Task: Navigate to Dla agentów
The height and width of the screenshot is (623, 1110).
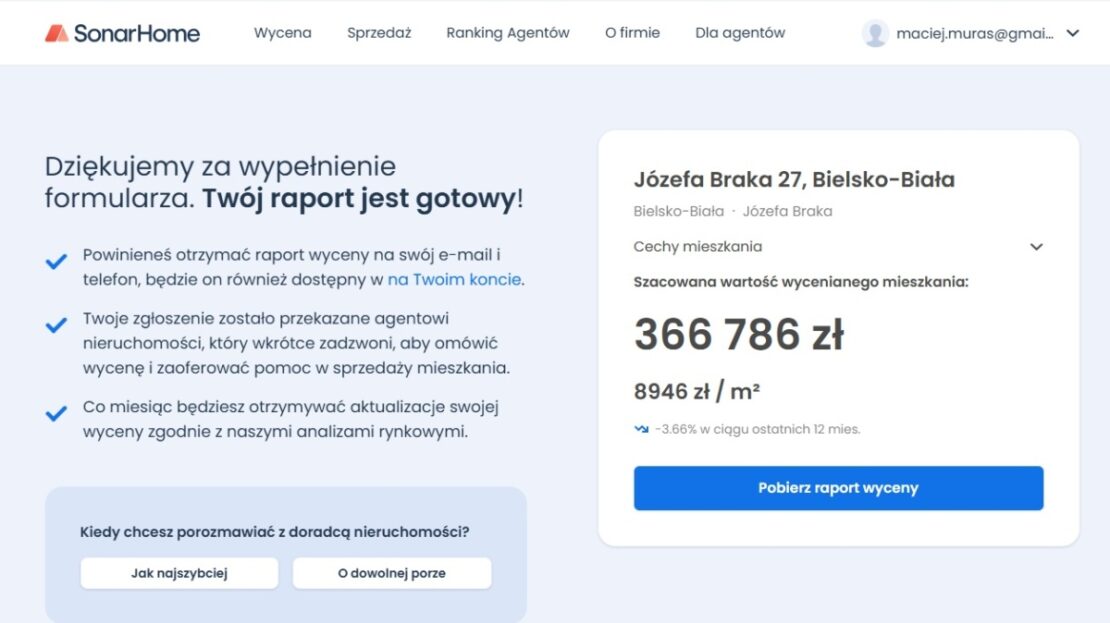Action: click(740, 33)
